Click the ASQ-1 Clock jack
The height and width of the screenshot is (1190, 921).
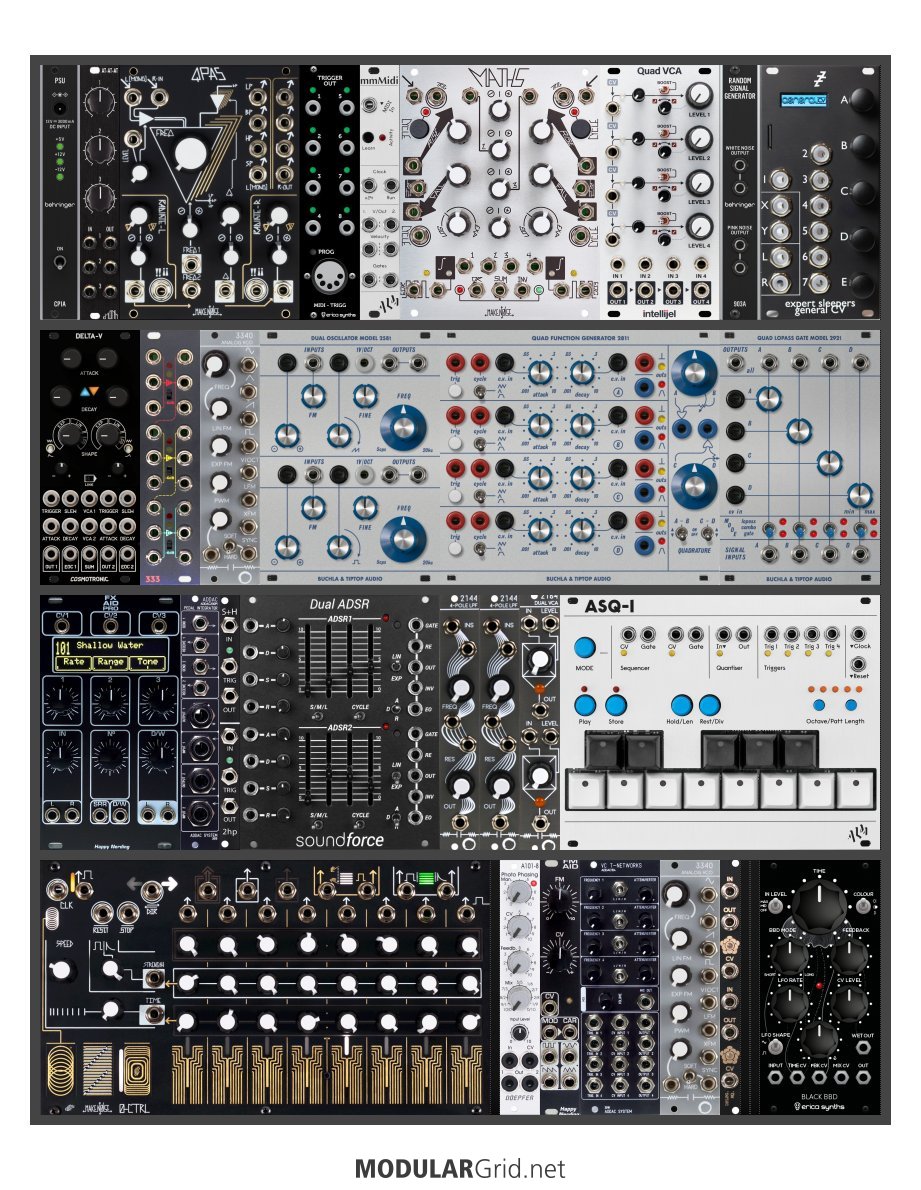858,634
